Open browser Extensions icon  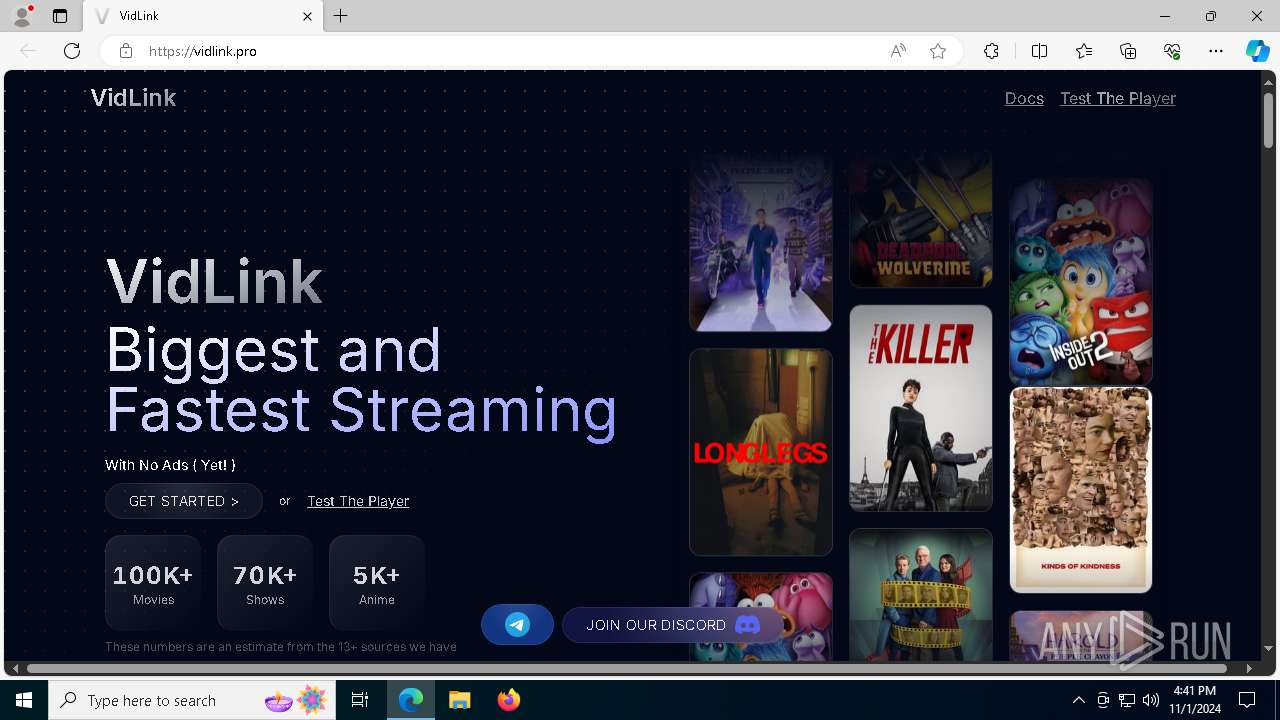pyautogui.click(x=991, y=51)
